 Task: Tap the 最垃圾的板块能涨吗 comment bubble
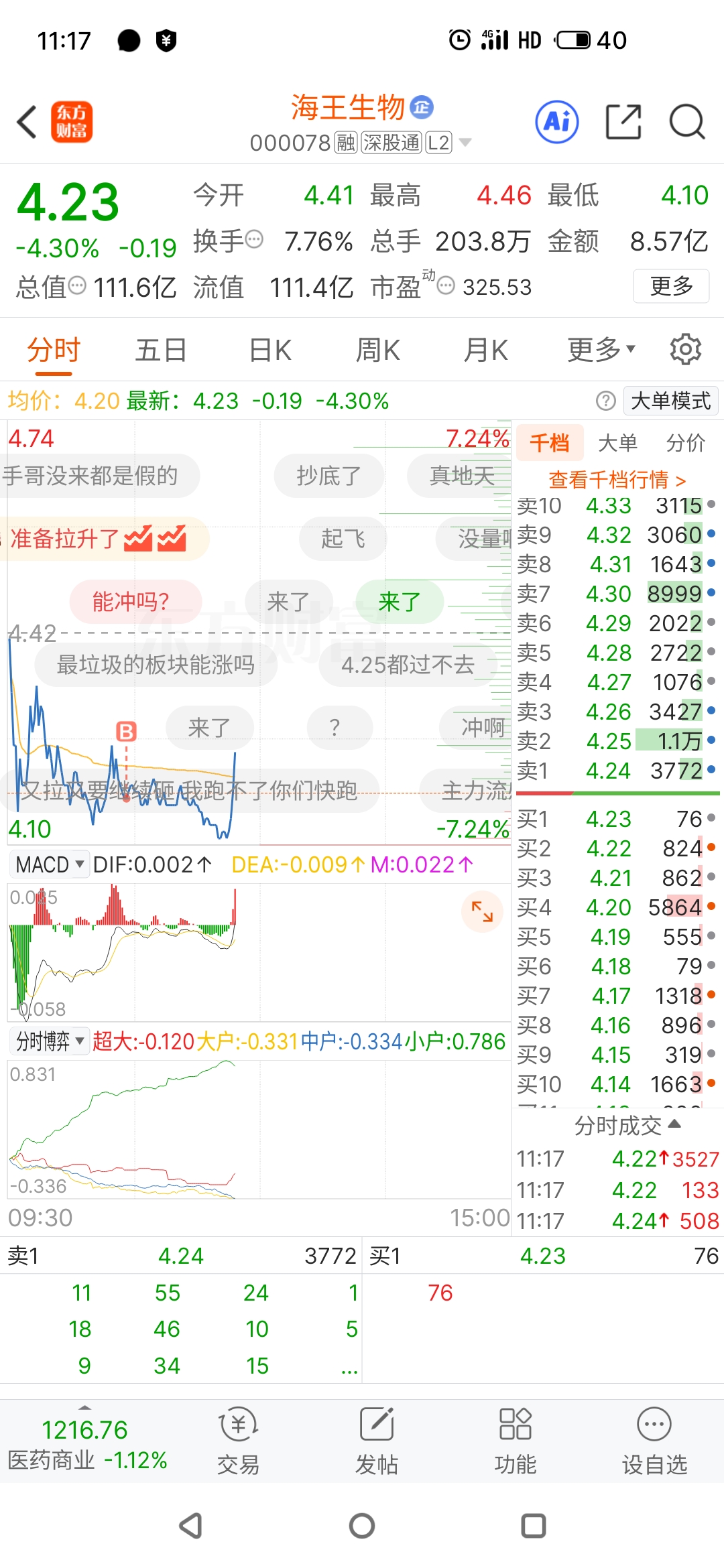coord(156,665)
